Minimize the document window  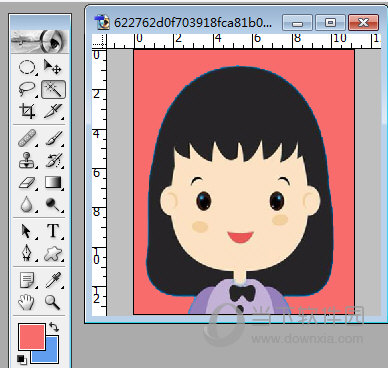point(297,23)
